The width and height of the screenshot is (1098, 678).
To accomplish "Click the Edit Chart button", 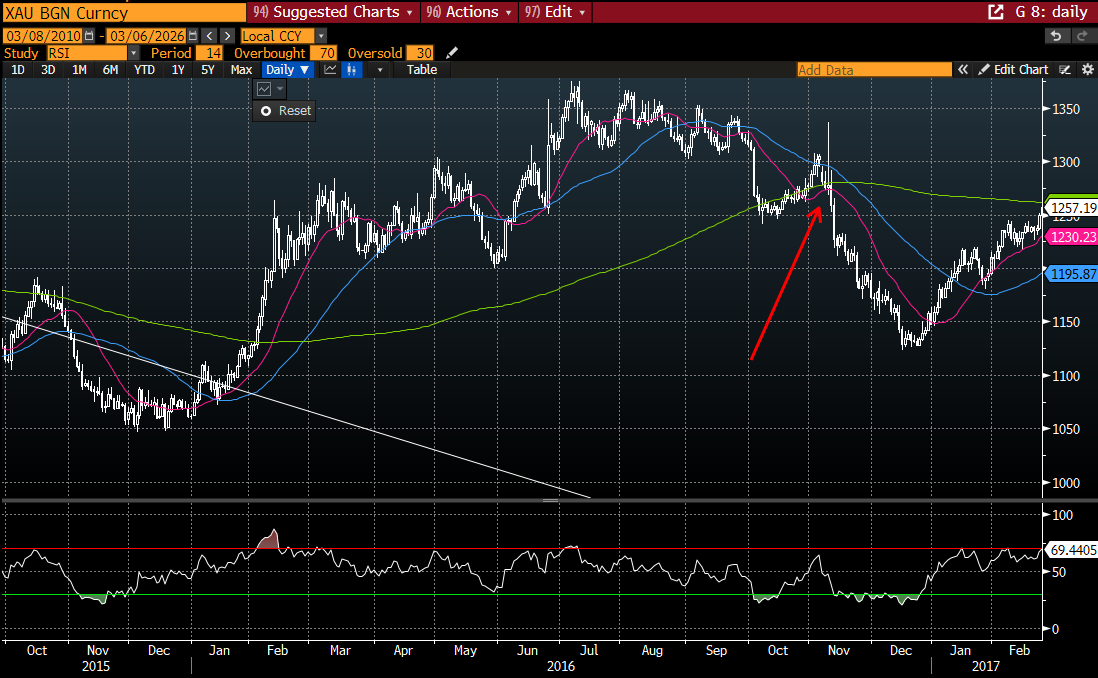I will pos(1013,70).
